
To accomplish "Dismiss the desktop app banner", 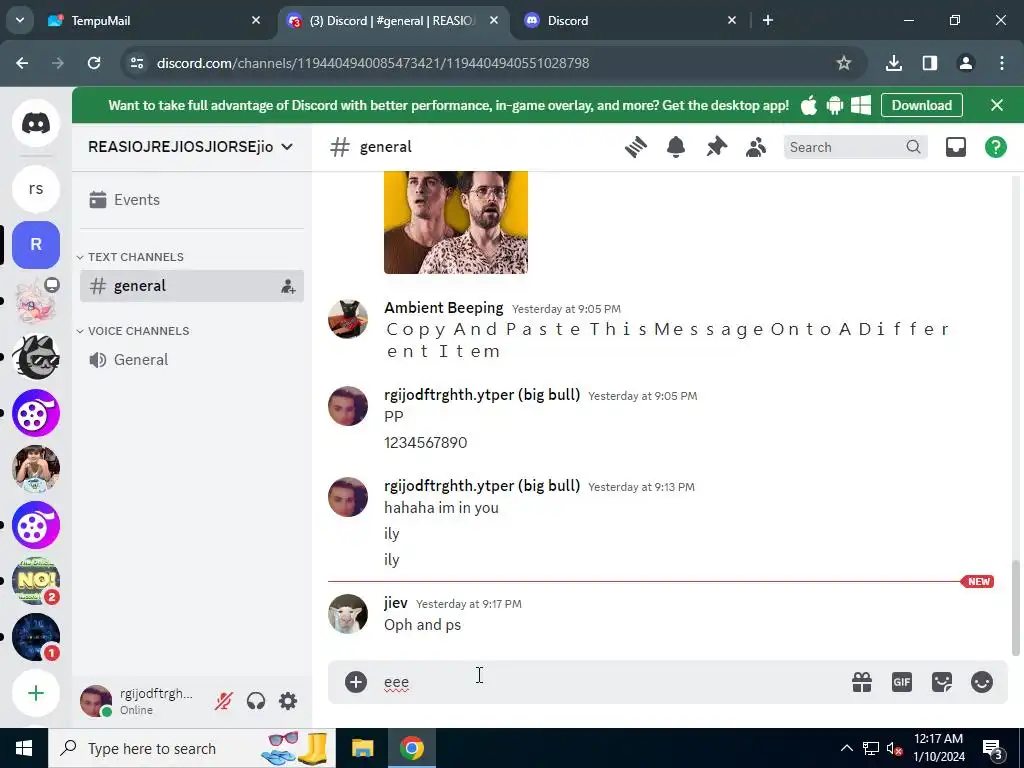I will pos(997,105).
